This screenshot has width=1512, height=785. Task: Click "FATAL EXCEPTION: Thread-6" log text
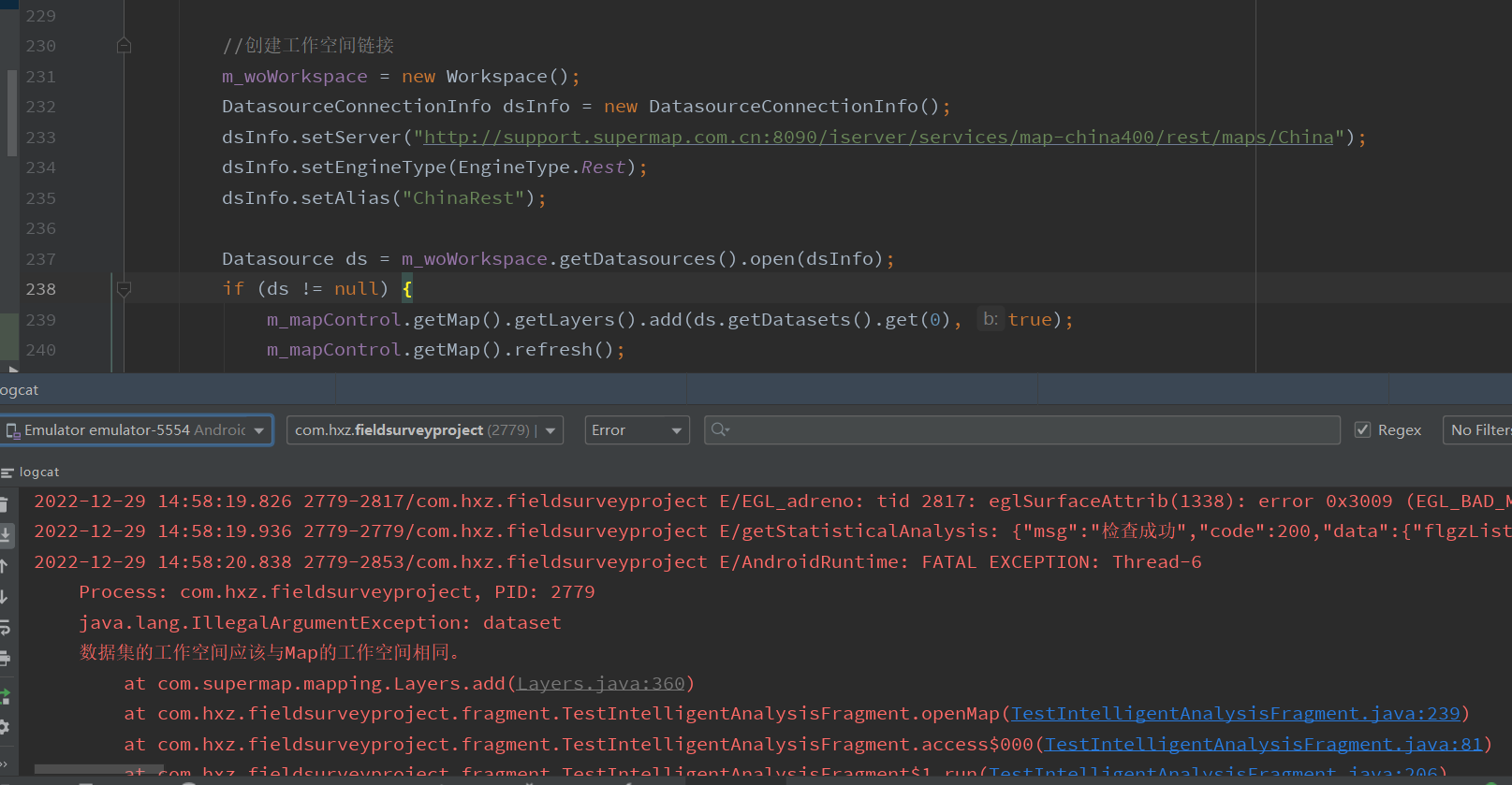tap(1062, 561)
